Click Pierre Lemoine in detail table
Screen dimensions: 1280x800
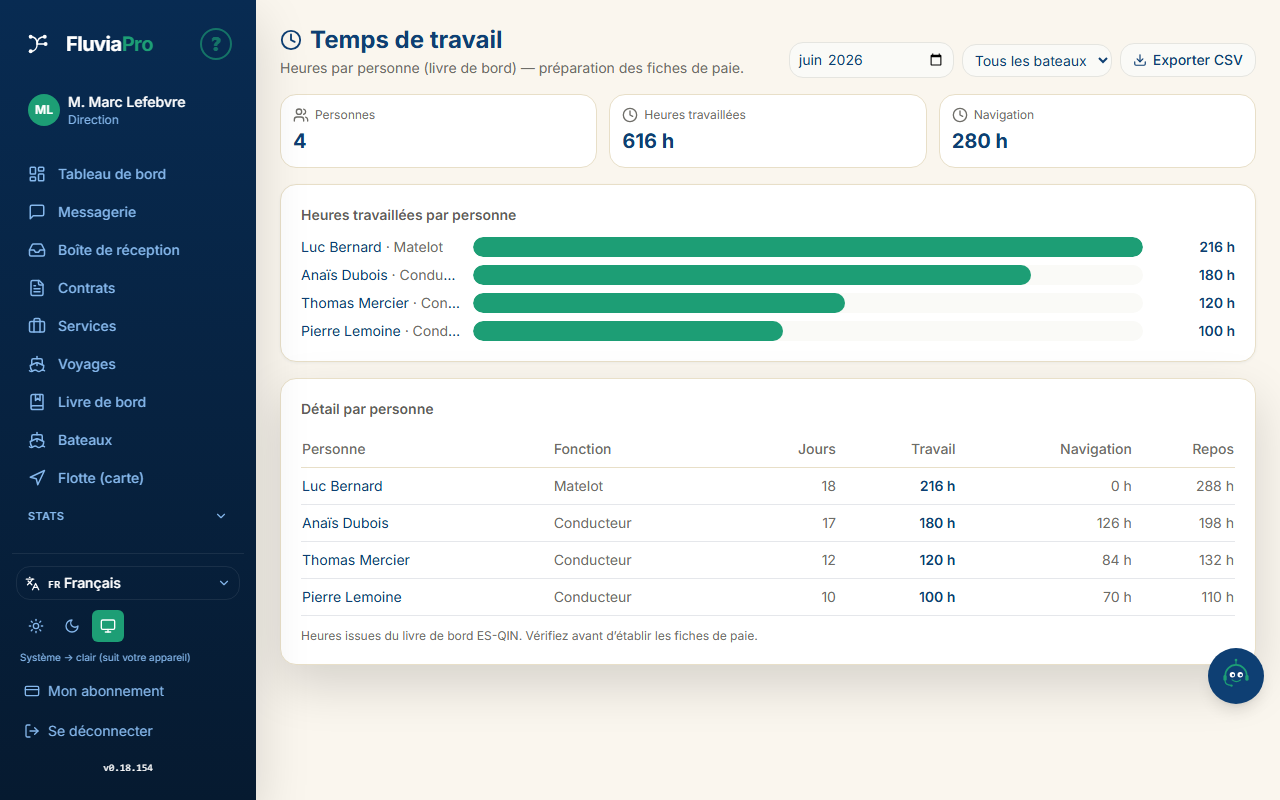pyautogui.click(x=352, y=597)
